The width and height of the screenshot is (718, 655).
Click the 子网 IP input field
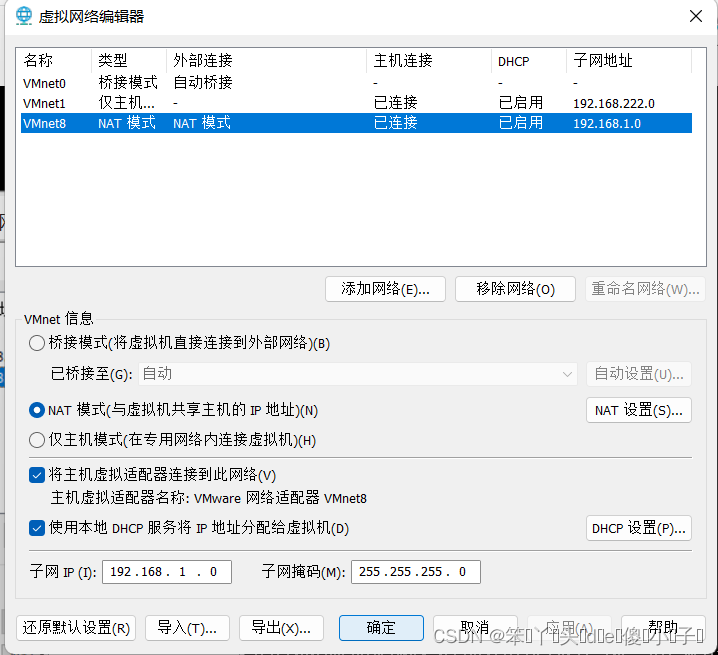(167, 572)
